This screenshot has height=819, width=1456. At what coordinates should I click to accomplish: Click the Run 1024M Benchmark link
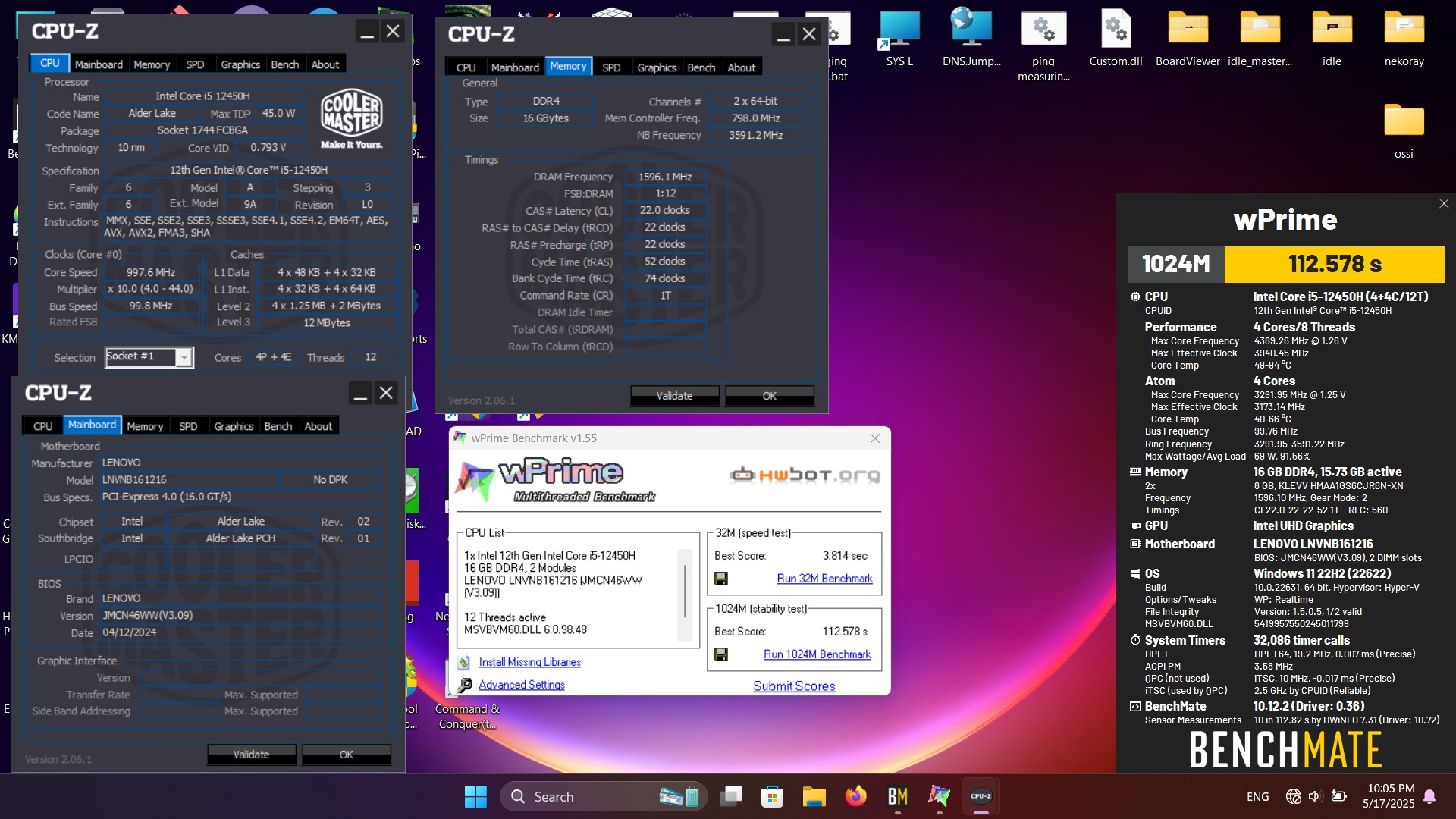(x=817, y=654)
